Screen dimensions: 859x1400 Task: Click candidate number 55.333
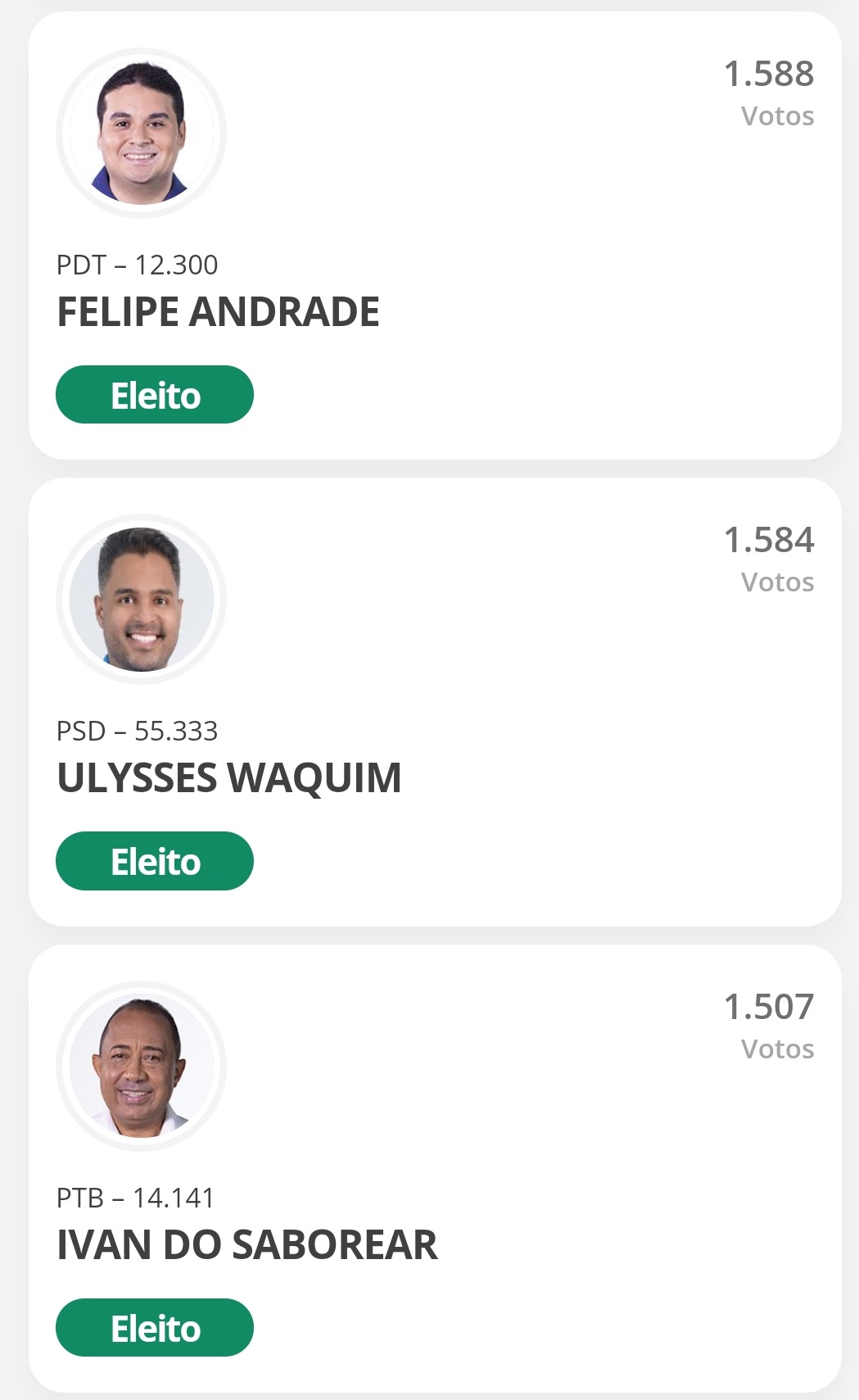tap(176, 732)
